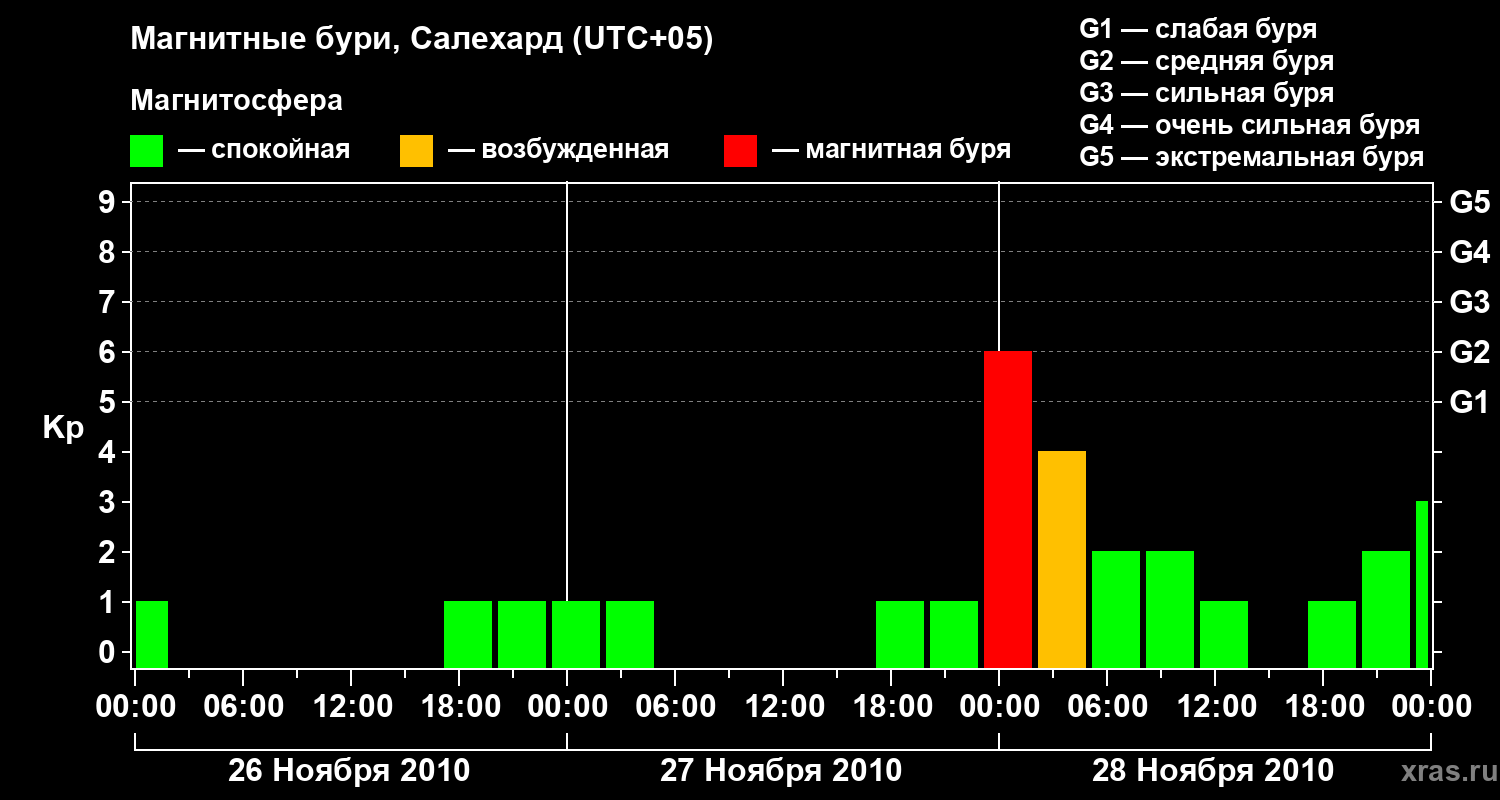Viewport: 1500px width, 800px height.
Task: Click the 'G1' right-axis label
Action: click(x=1469, y=402)
